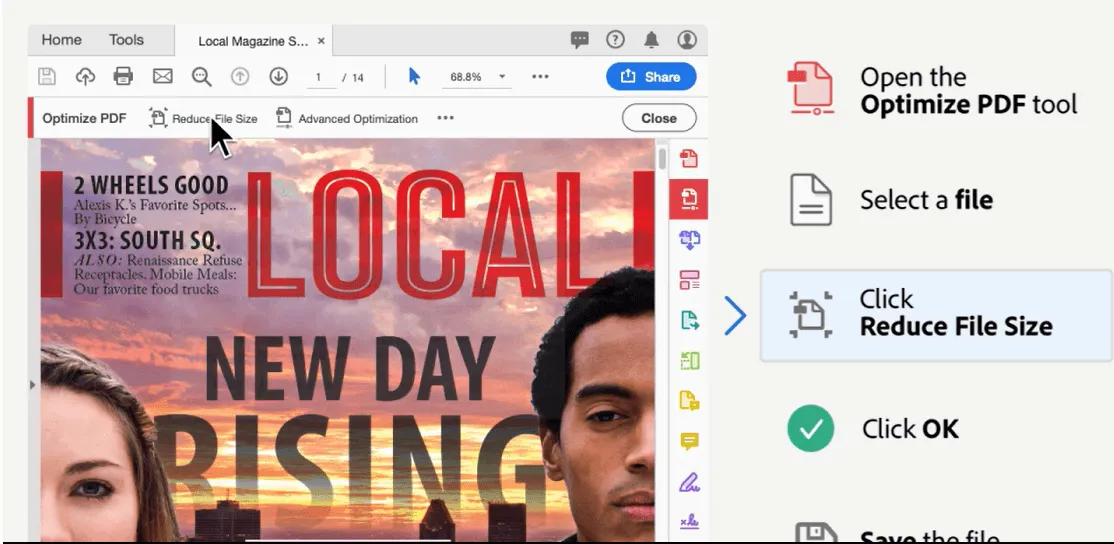Send the file by email envelope icon
This screenshot has height=544, width=1114.
tap(162, 77)
